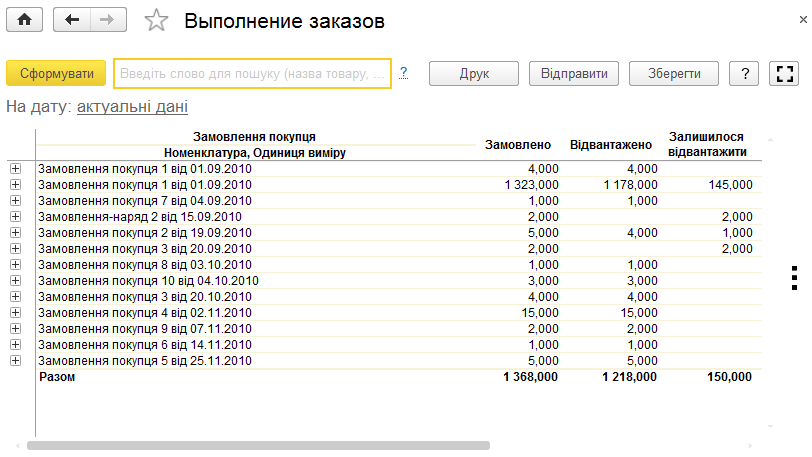Image resolution: width=812 pixels, height=457 pixels.
Task: Open the актуальні дані date link
Action: (132, 107)
